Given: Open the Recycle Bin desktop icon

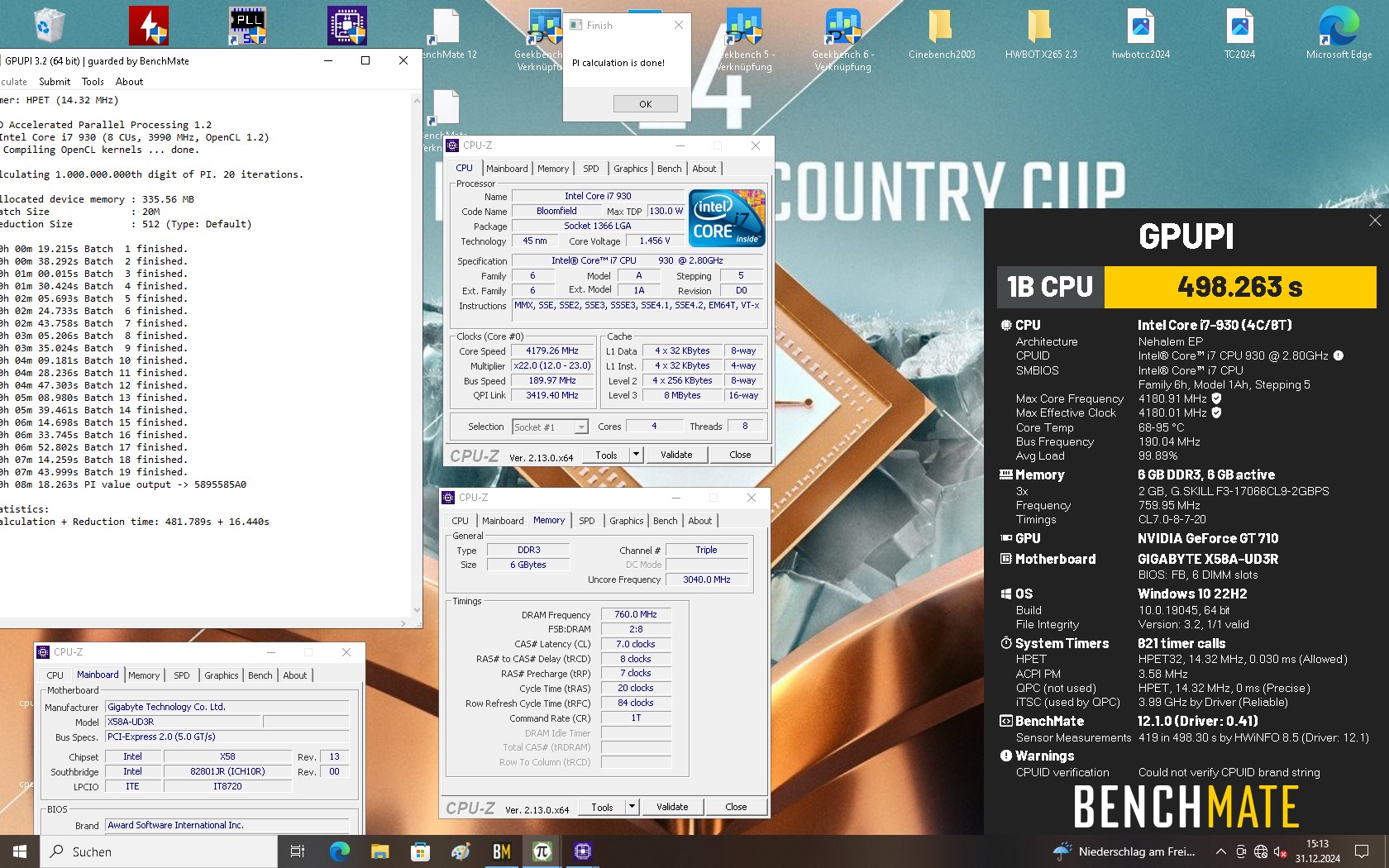Looking at the screenshot, I should [x=50, y=25].
